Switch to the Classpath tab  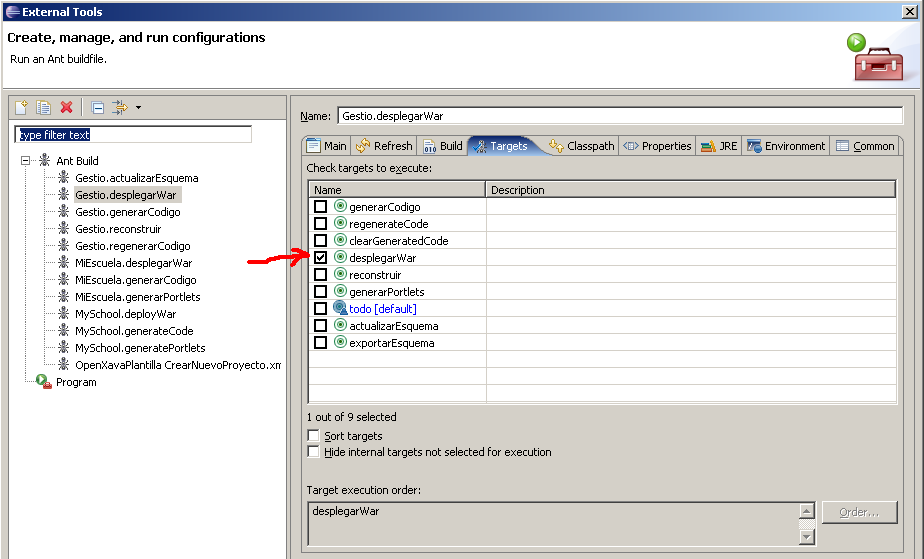click(x=581, y=146)
